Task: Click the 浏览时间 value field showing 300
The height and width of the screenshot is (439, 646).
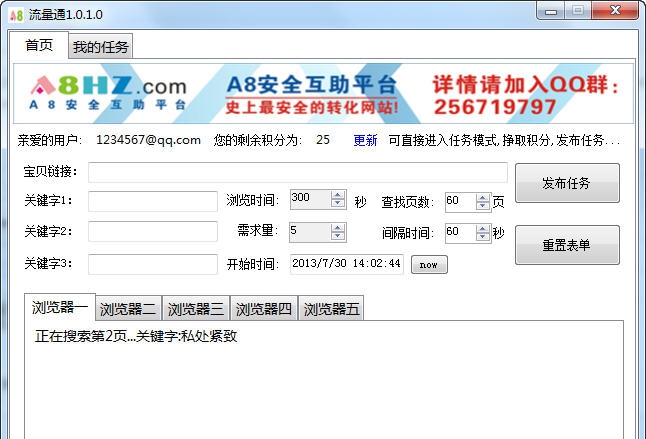Action: (310, 199)
